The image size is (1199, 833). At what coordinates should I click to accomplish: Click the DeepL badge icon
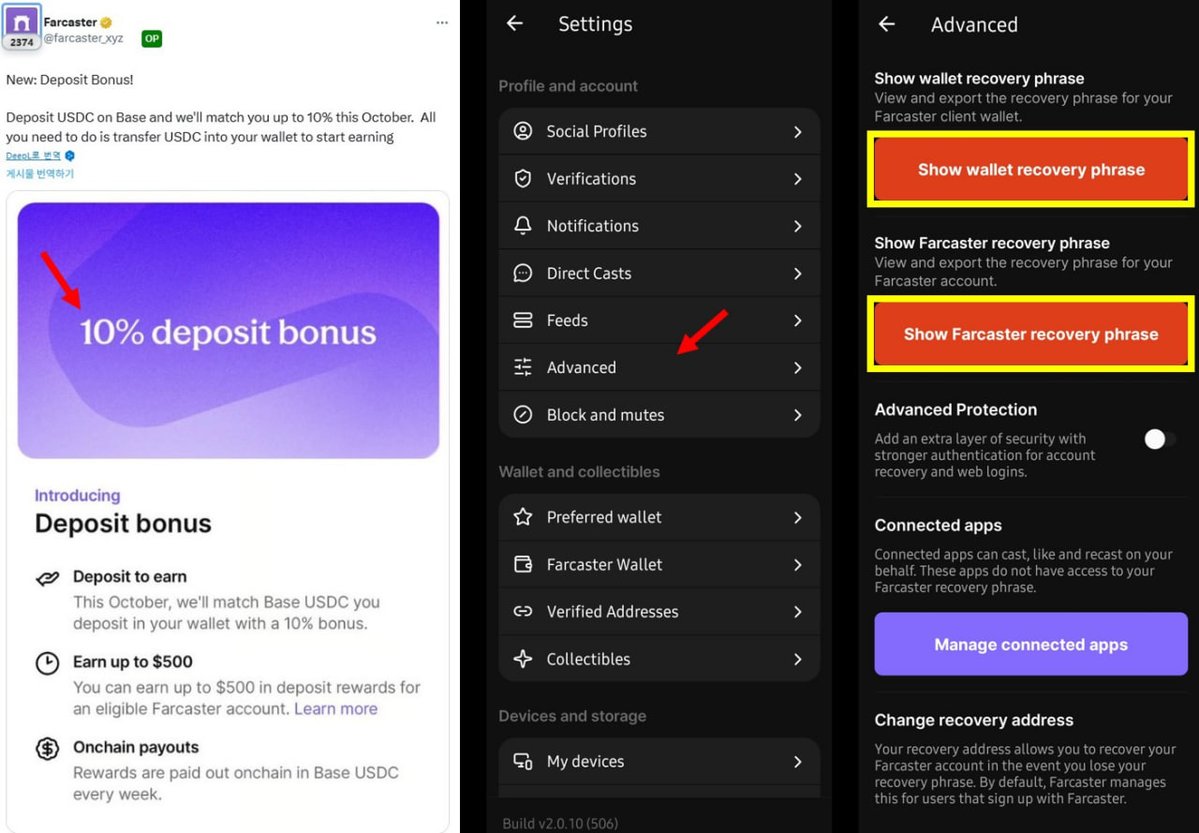coord(70,155)
